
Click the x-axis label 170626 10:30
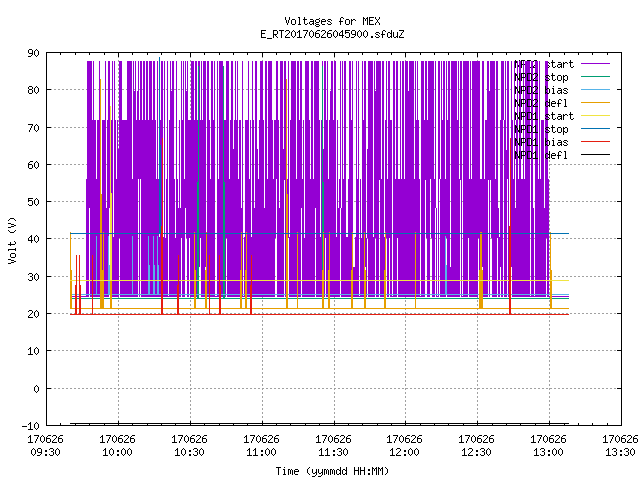pyautogui.click(x=189, y=446)
